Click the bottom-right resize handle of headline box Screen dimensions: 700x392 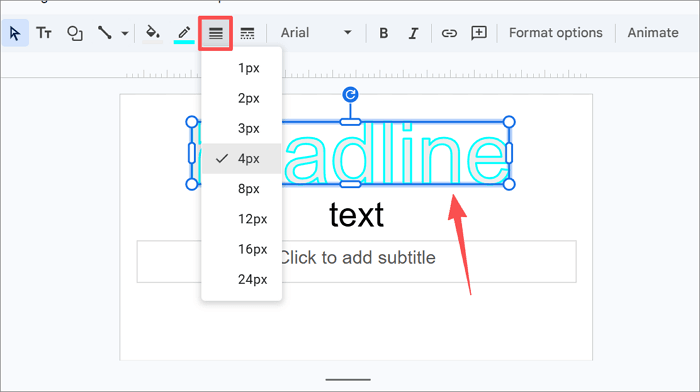[509, 184]
